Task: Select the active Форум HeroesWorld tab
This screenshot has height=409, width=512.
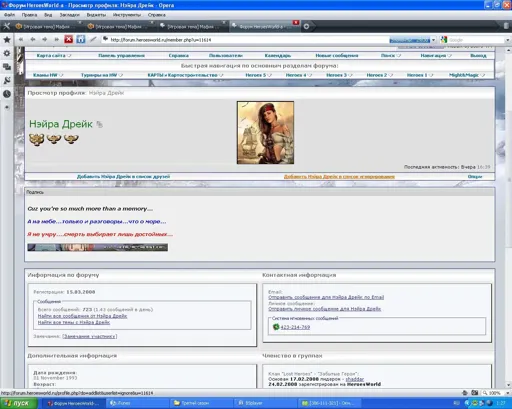Action: coord(265,26)
